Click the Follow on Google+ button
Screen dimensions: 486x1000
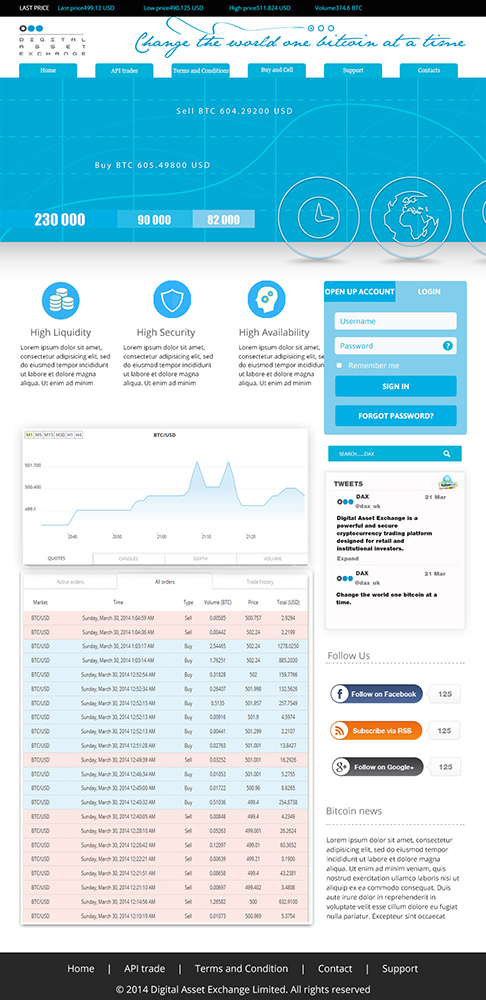(x=378, y=767)
